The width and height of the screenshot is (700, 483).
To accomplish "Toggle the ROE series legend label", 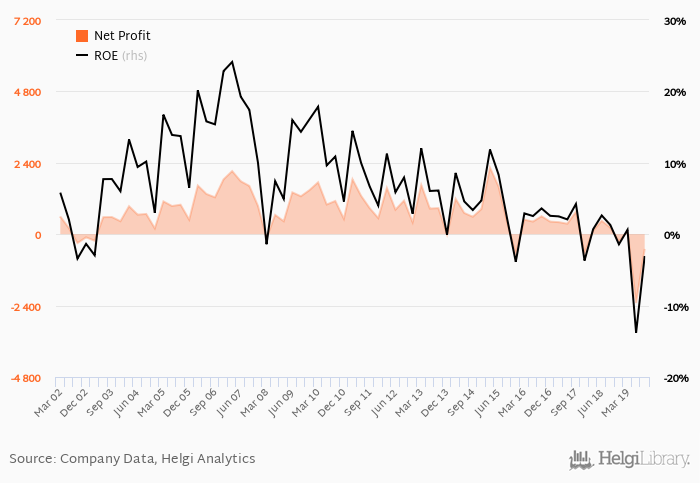I will pos(106,56).
